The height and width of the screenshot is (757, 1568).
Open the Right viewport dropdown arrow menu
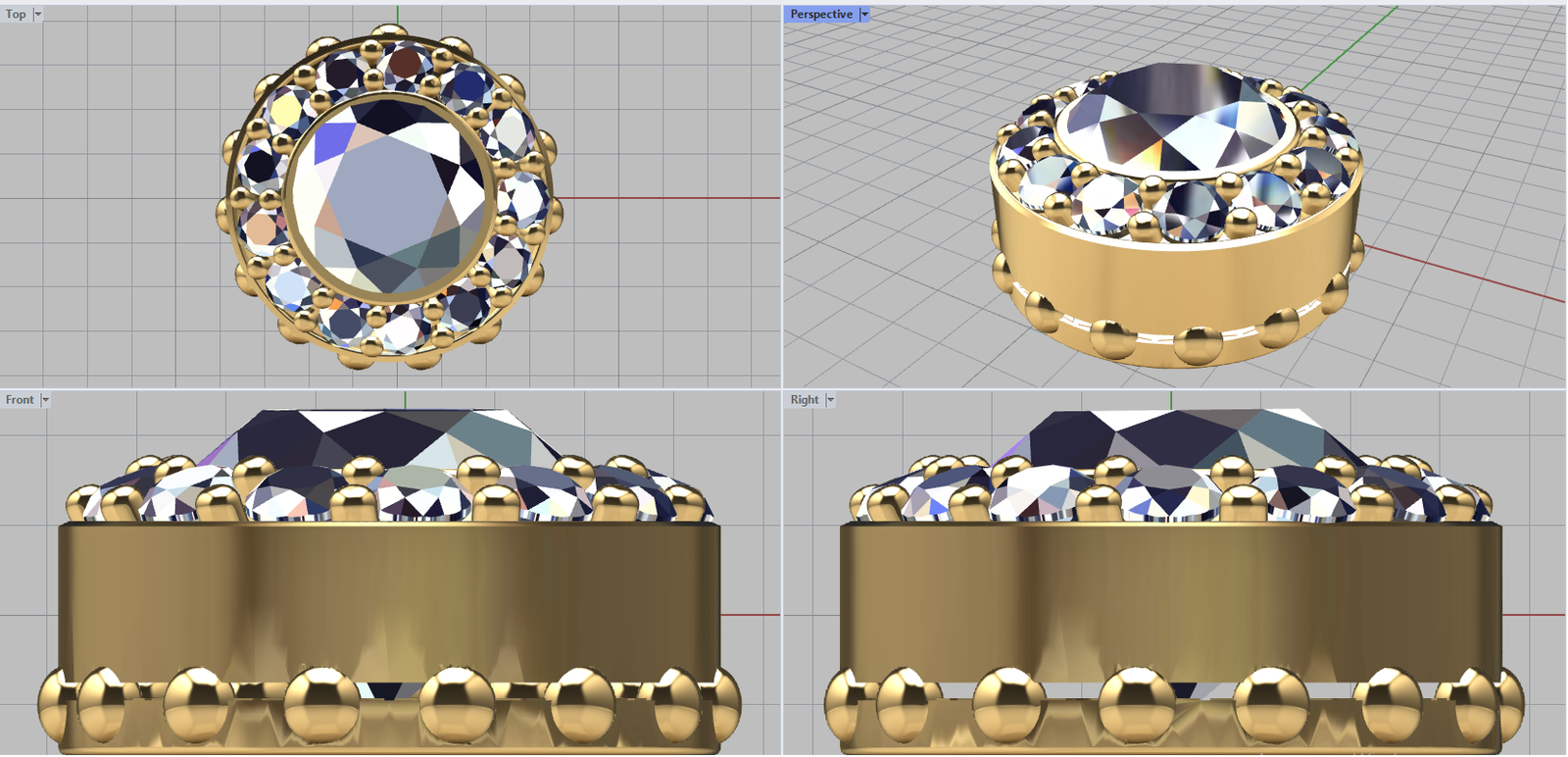tap(830, 399)
